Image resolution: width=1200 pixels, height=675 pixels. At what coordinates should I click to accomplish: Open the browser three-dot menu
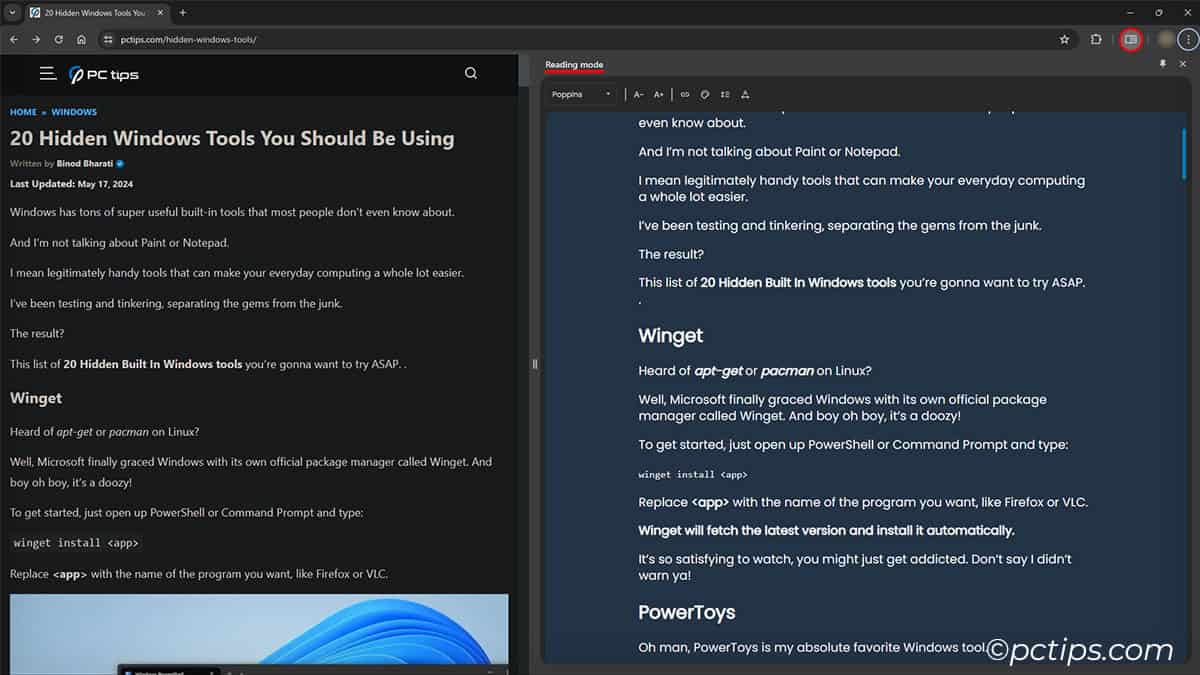1187,39
